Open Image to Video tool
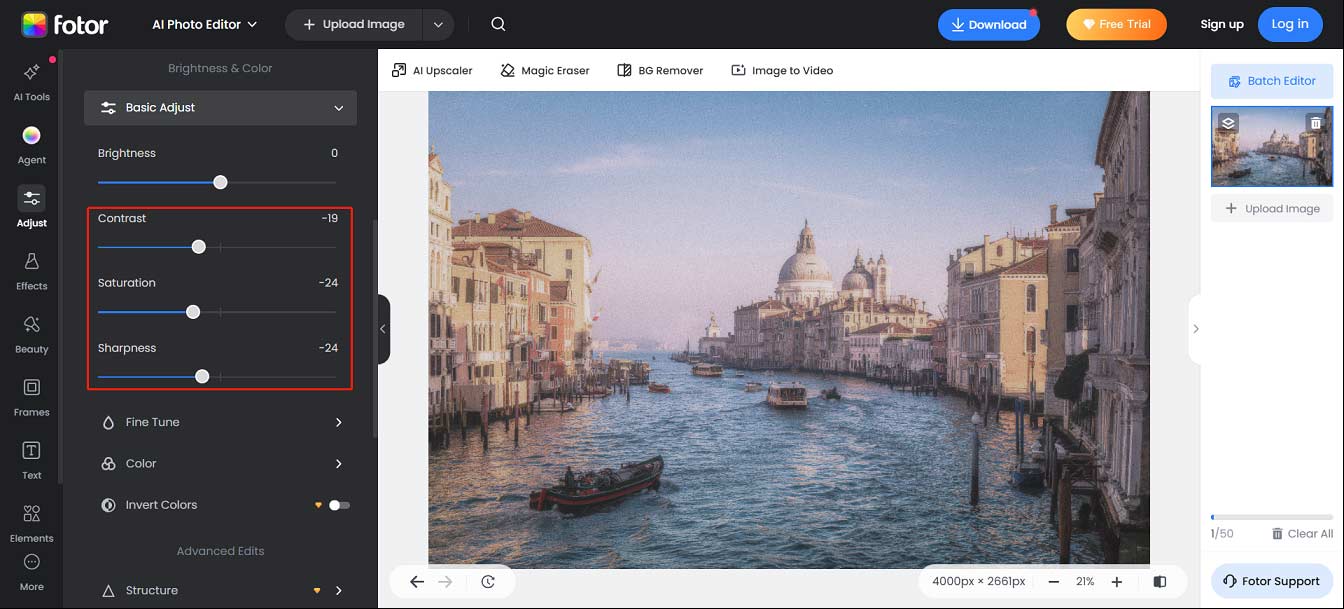 click(782, 70)
